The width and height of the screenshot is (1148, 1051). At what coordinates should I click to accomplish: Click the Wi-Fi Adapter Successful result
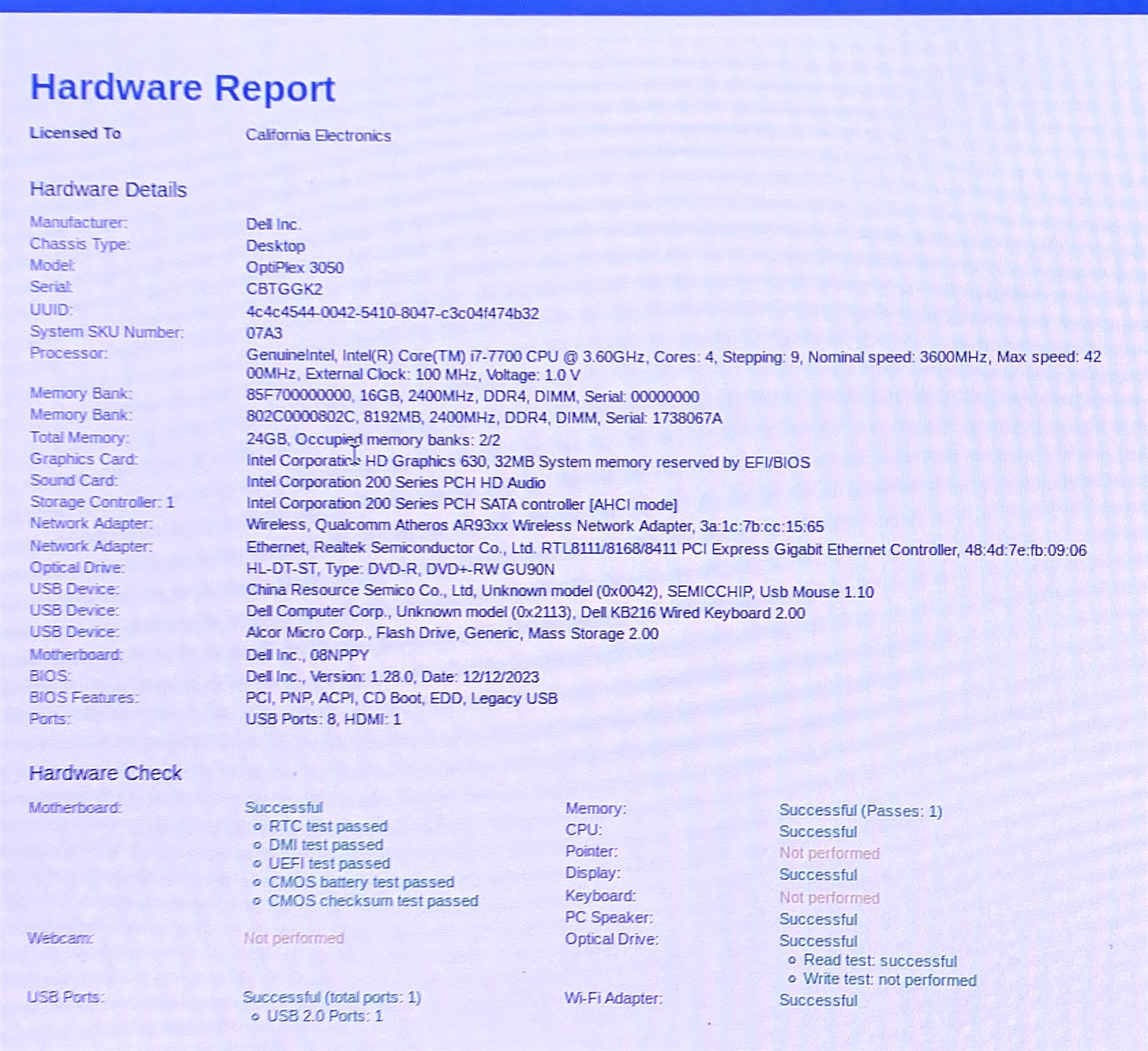pyautogui.click(x=818, y=1000)
